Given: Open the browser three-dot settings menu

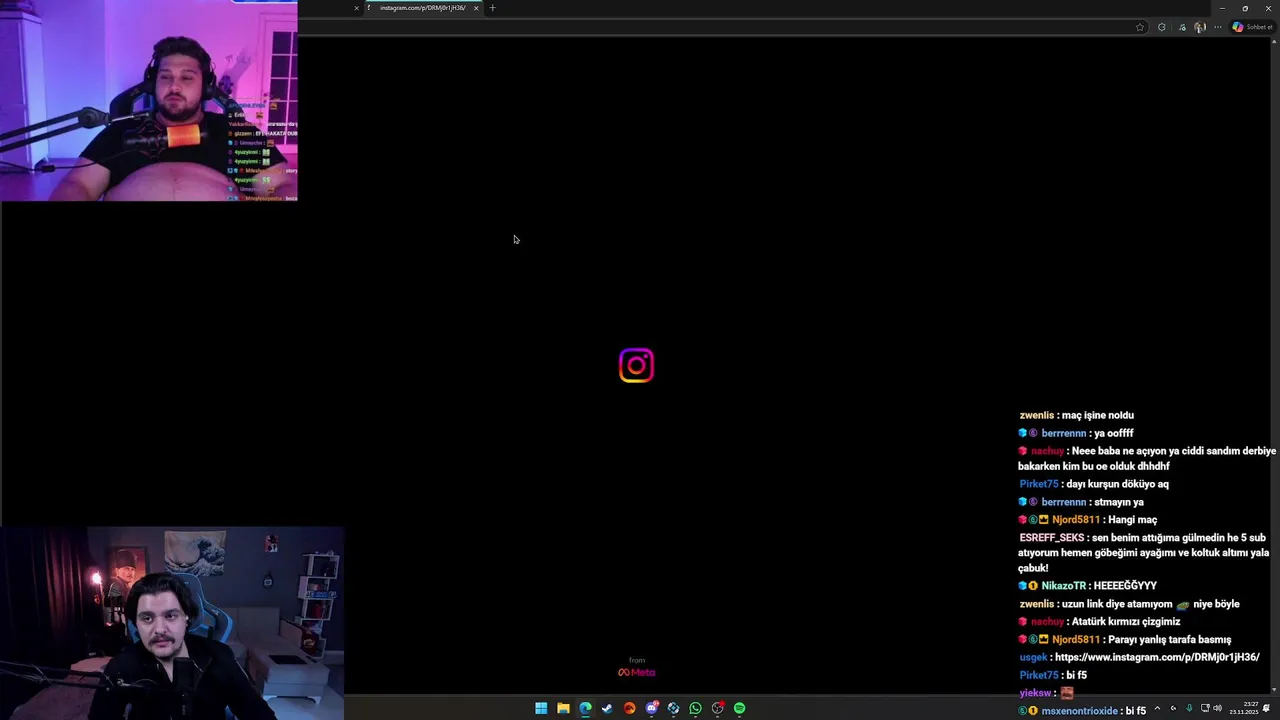Looking at the screenshot, I should coord(1217,27).
